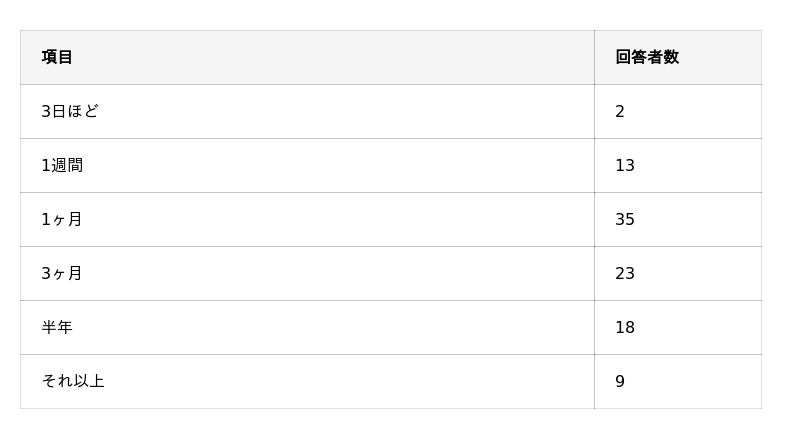Select the それ以上 row label
Screen dimensions: 800x439
[73, 381]
